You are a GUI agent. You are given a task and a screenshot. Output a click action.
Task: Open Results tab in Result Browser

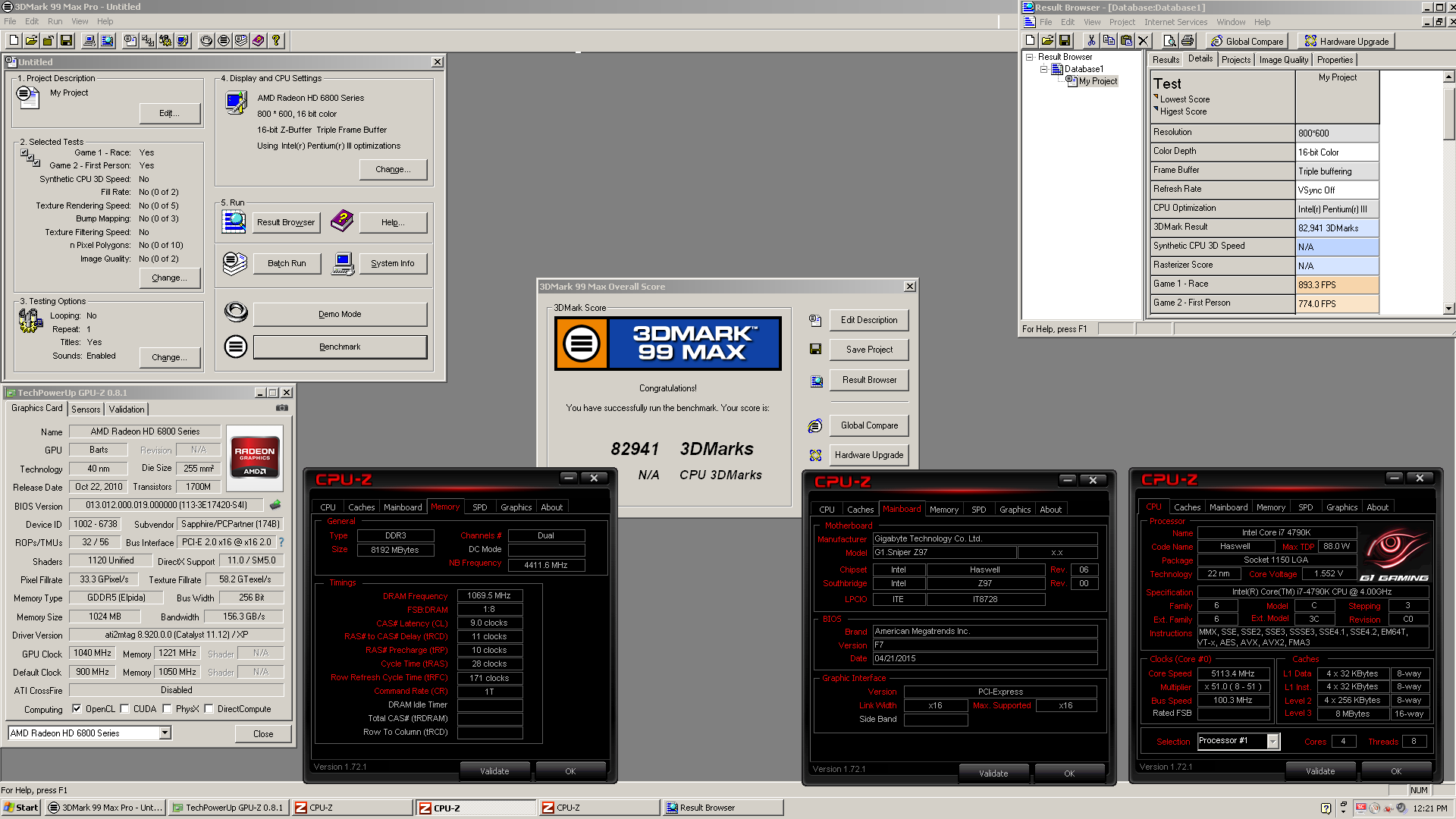point(1166,60)
